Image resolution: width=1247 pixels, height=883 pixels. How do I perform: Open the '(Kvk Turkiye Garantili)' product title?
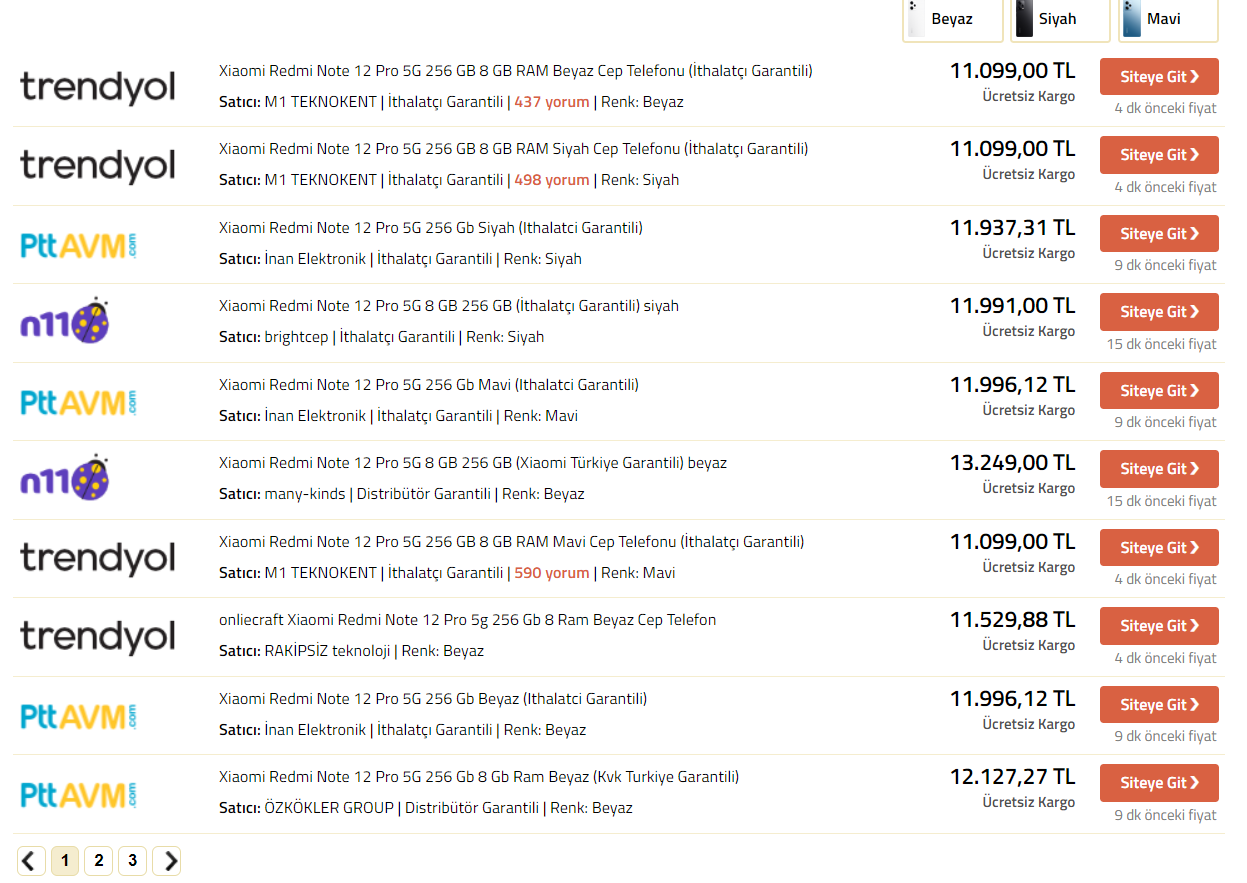pyautogui.click(x=479, y=777)
